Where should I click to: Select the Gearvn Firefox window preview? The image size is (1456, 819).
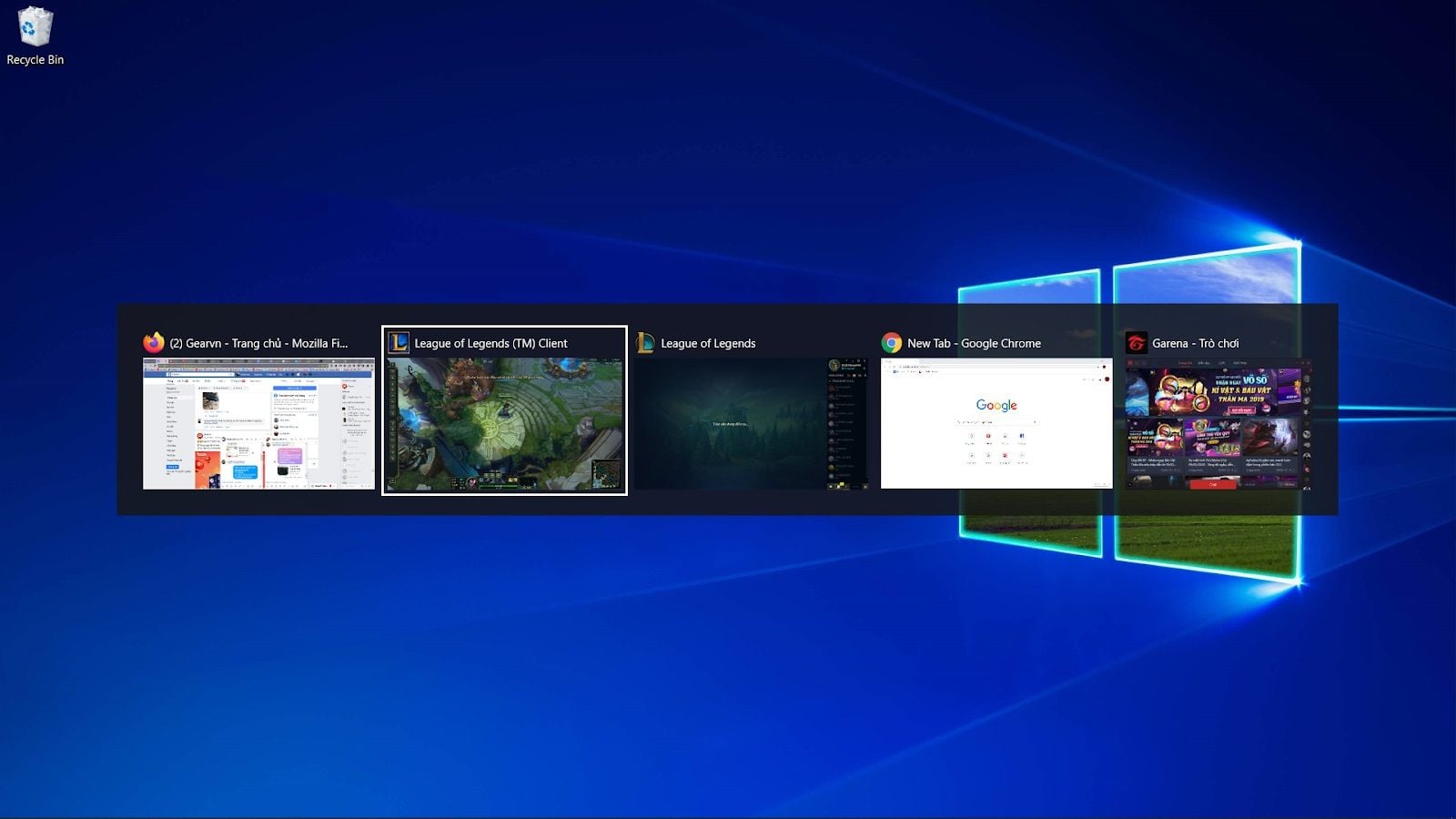(x=256, y=424)
